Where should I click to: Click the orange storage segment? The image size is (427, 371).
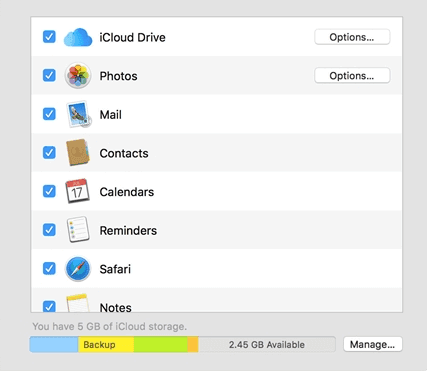pyautogui.click(x=193, y=344)
